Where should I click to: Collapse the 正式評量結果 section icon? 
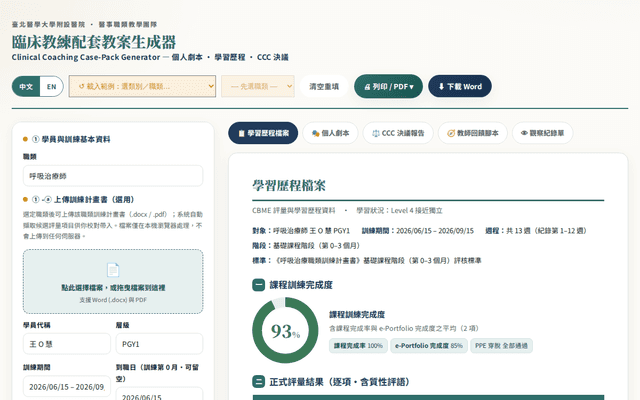pyautogui.click(x=258, y=382)
